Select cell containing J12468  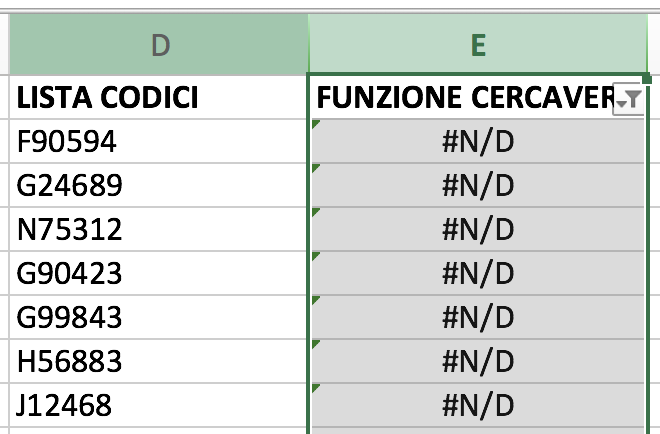pos(159,405)
